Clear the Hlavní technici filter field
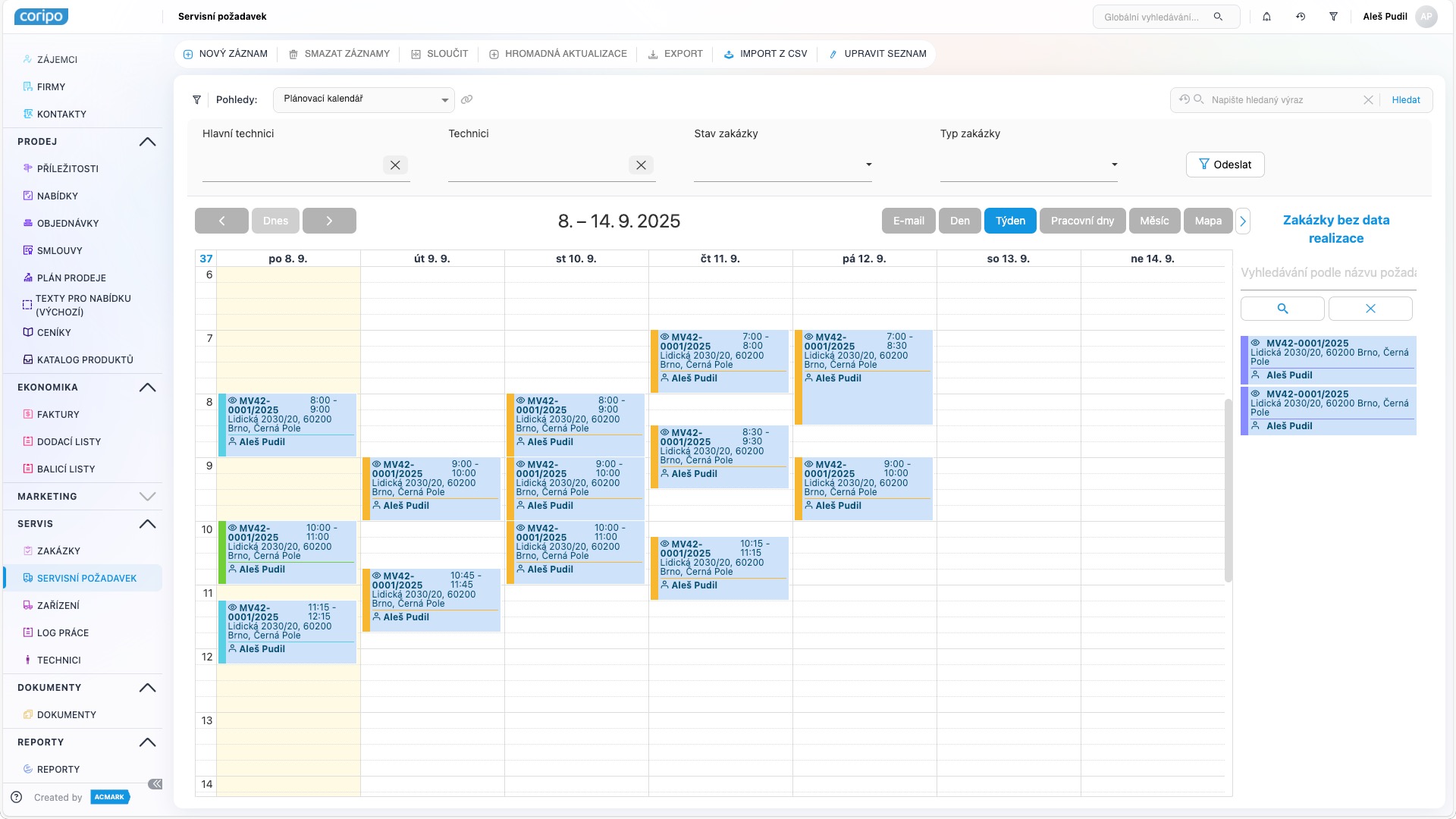This screenshot has width=1456, height=819. pos(395,165)
